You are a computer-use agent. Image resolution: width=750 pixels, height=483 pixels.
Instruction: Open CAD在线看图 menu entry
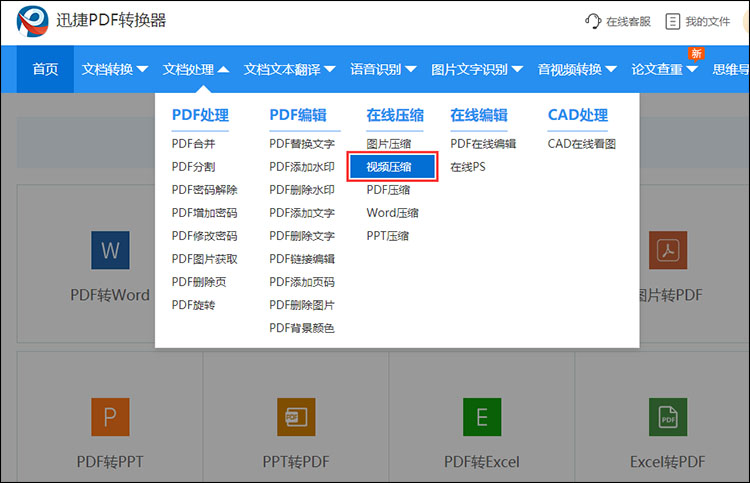[582, 144]
